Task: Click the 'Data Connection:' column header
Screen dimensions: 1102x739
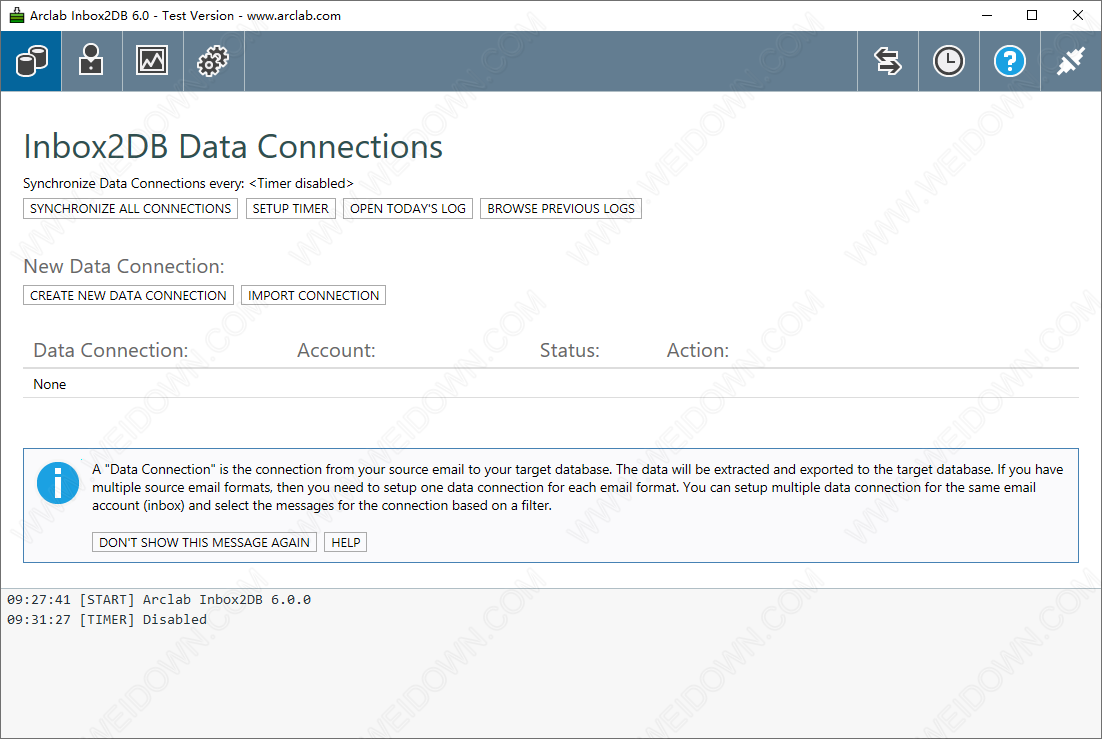Action: (x=110, y=350)
